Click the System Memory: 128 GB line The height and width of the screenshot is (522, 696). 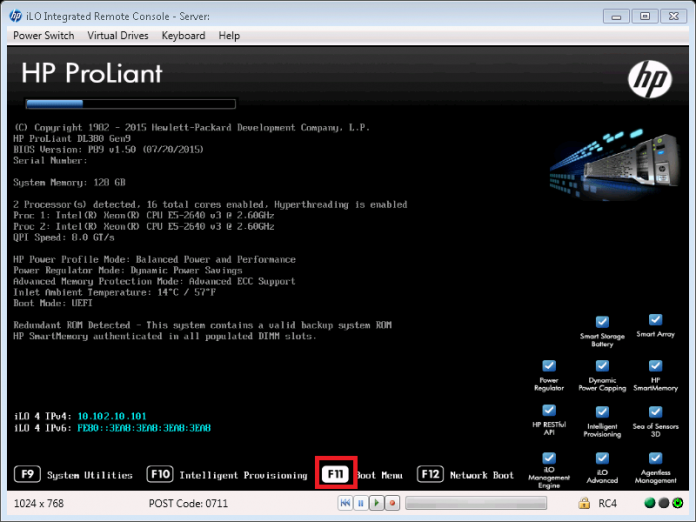[x=69, y=182]
